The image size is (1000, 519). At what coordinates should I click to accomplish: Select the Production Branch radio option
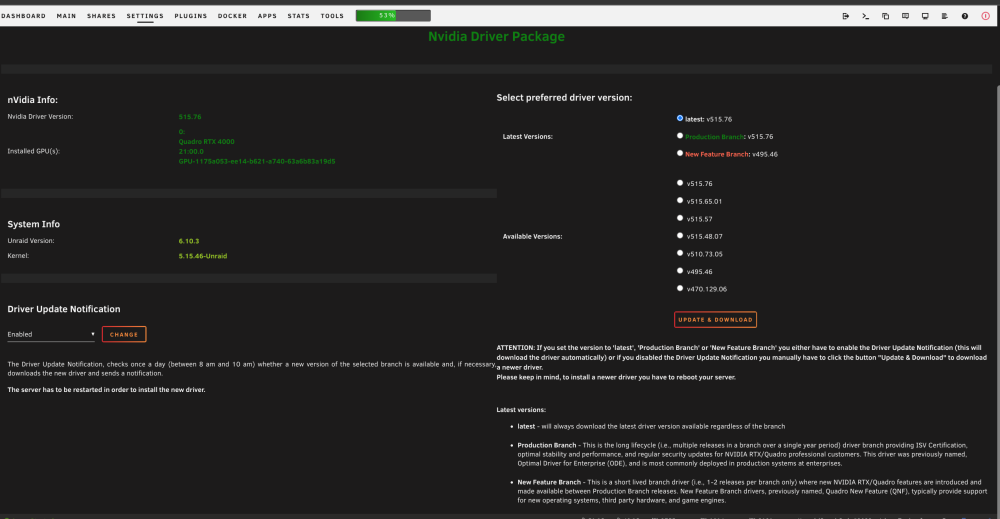click(x=680, y=136)
